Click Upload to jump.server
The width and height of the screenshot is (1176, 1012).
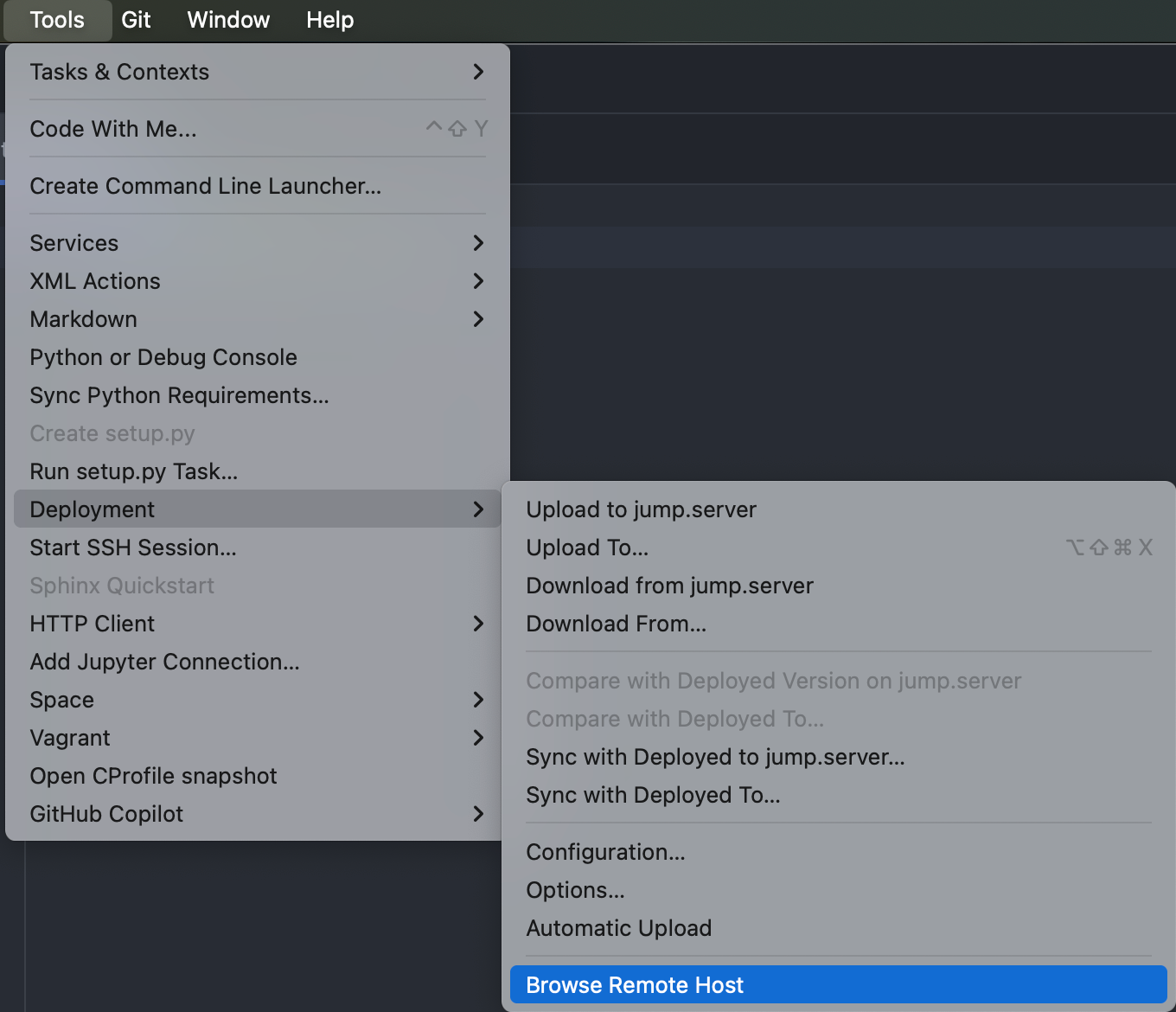coord(641,509)
